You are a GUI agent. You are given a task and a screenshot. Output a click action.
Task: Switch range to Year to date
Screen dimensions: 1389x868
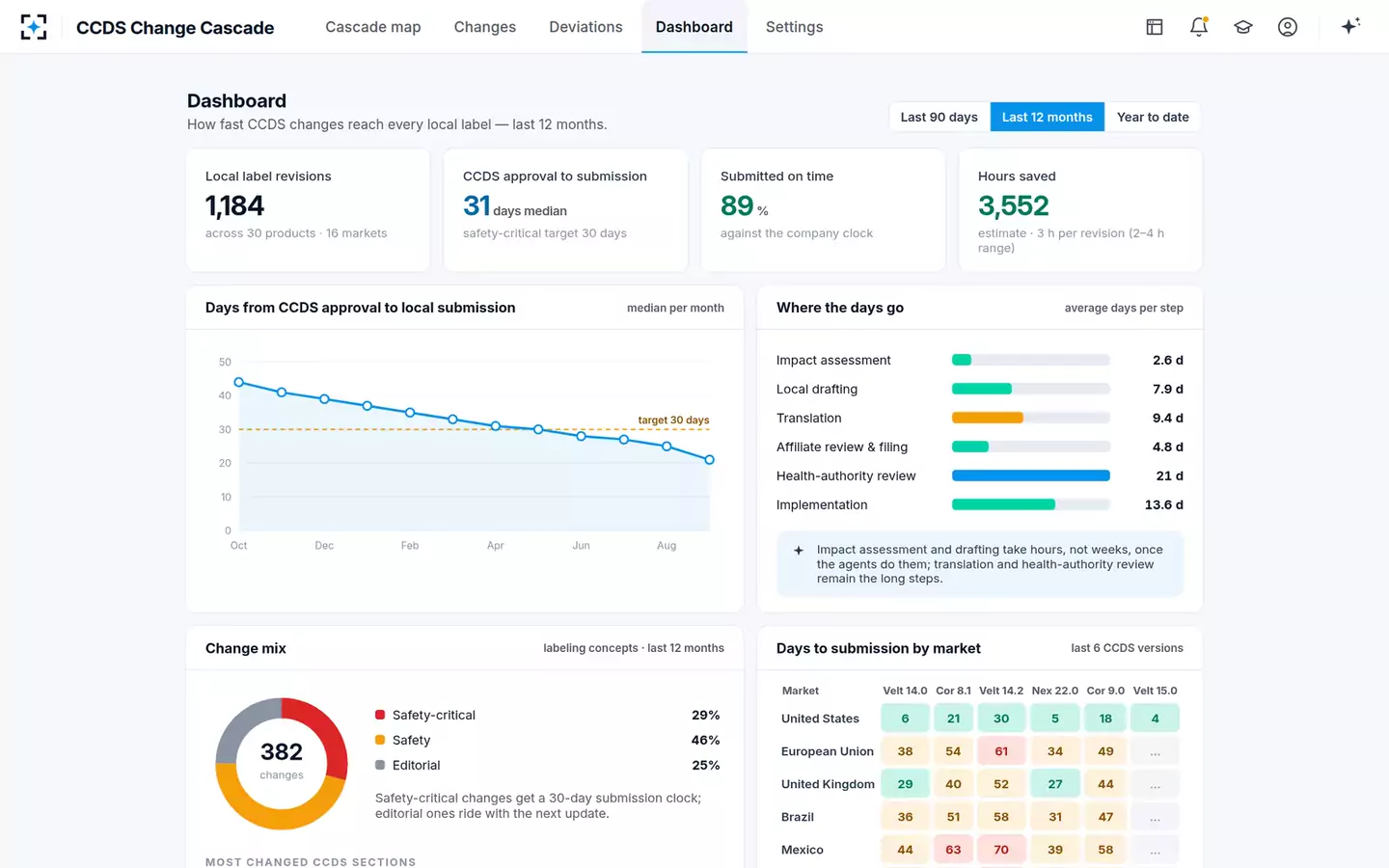[x=1153, y=117]
